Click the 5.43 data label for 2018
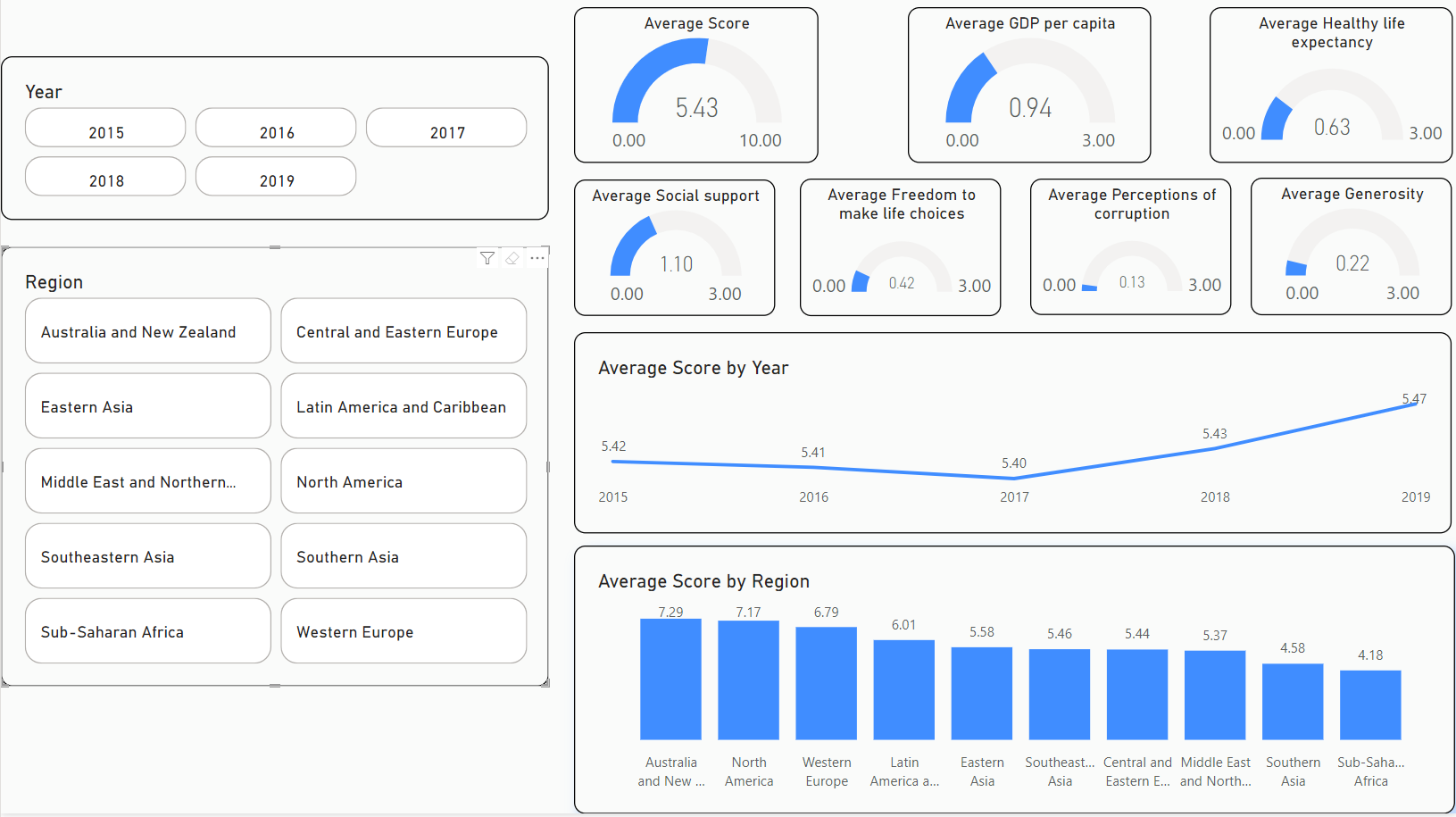Image resolution: width=1456 pixels, height=817 pixels. pos(1214,434)
